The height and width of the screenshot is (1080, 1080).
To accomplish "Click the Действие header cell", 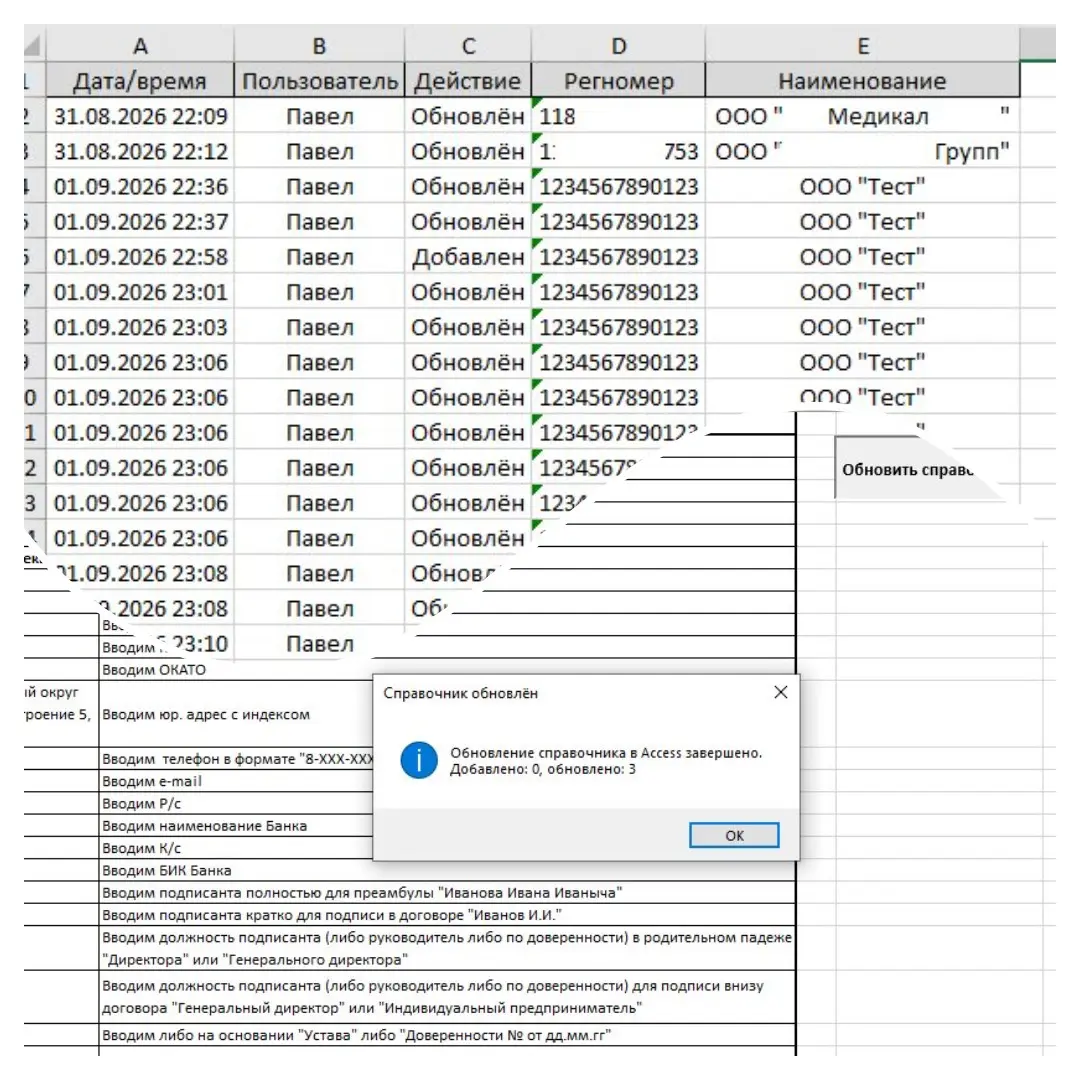I will tap(468, 81).
